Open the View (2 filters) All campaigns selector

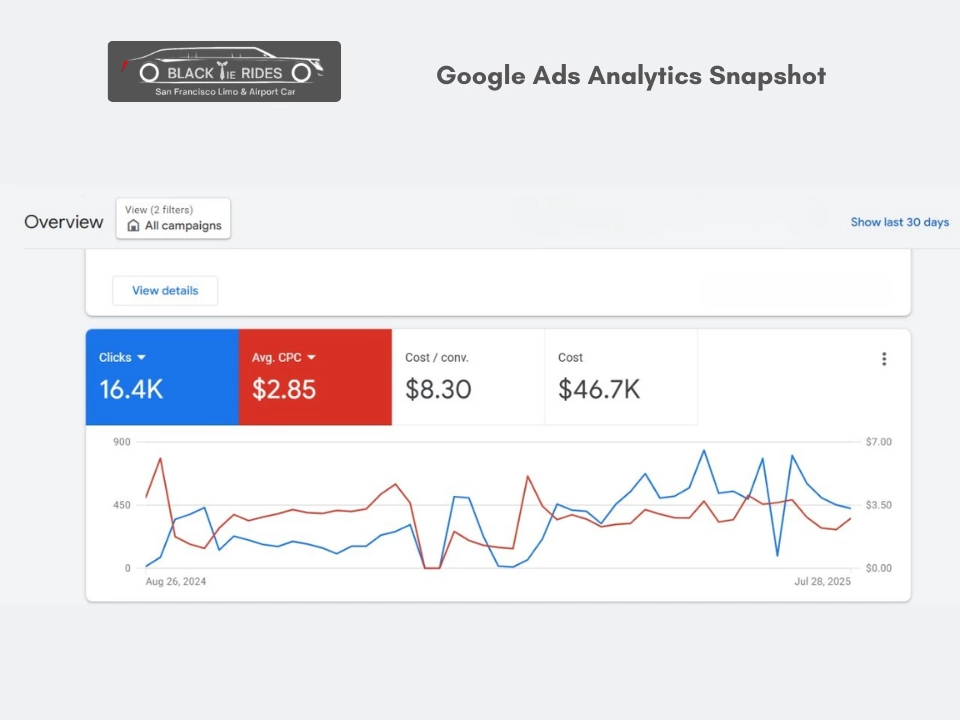173,218
